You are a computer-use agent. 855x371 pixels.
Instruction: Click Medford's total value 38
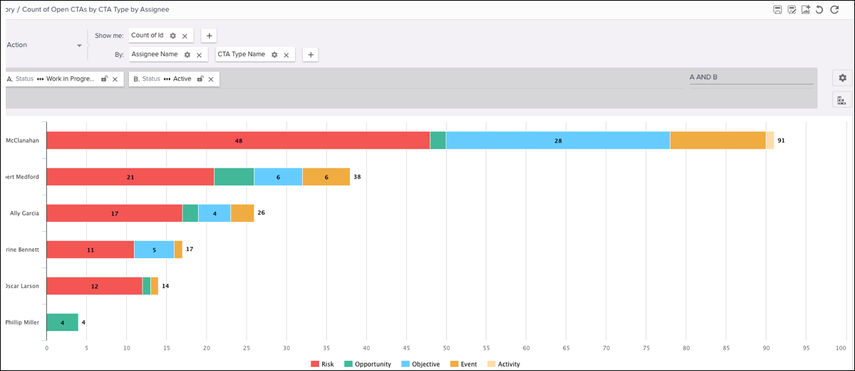coord(357,177)
